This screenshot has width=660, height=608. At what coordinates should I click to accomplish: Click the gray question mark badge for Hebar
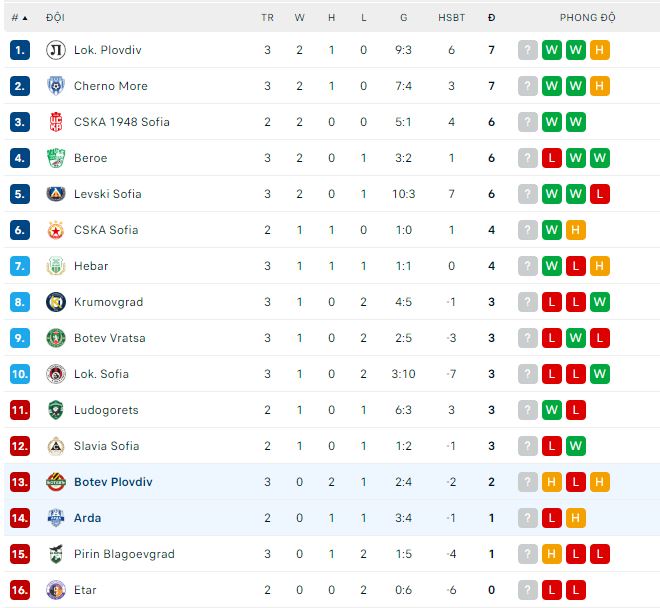pyautogui.click(x=528, y=266)
